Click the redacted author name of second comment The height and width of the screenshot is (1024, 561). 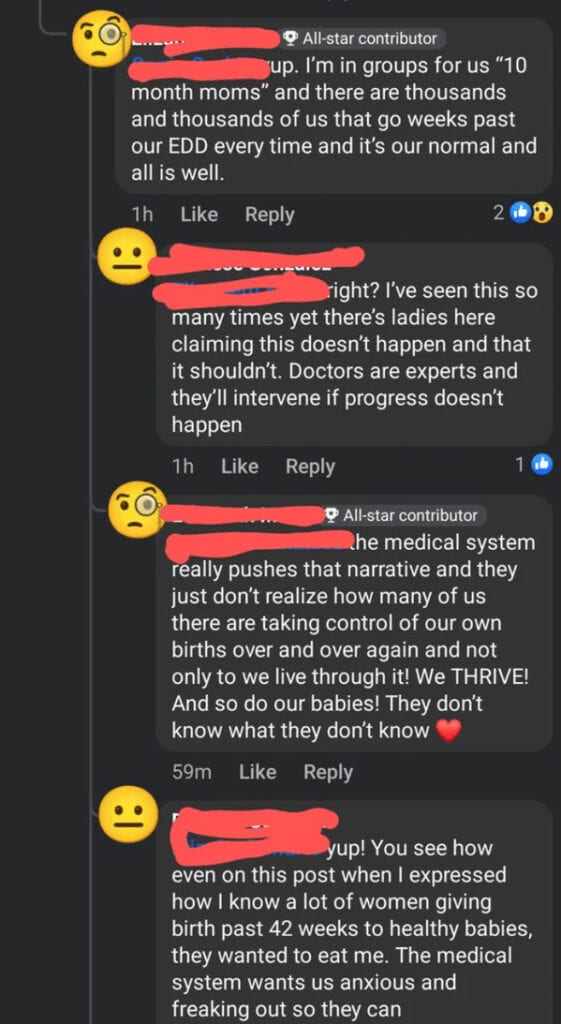(x=255, y=258)
